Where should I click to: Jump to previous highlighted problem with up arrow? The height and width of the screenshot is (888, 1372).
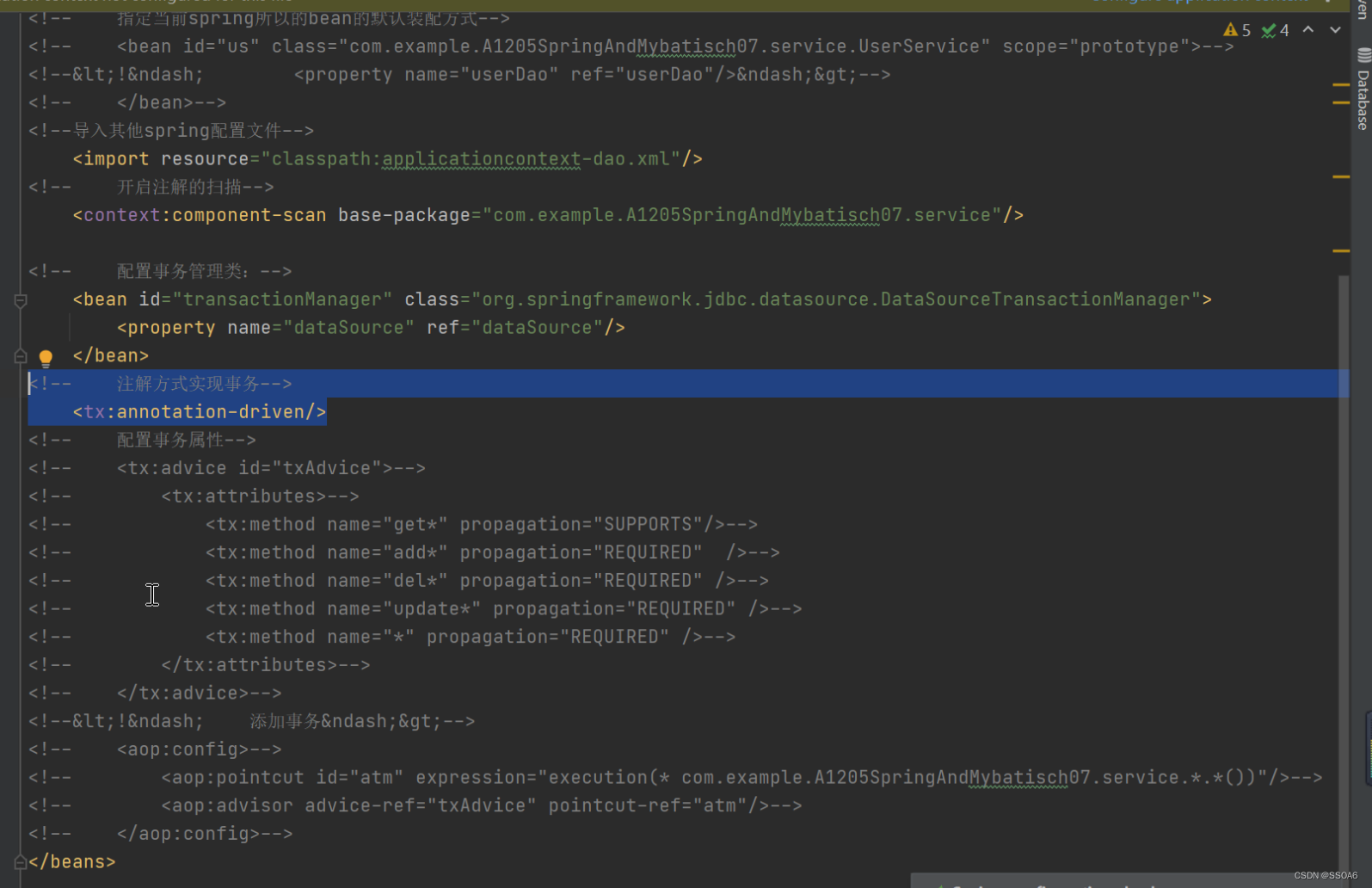(x=1308, y=29)
